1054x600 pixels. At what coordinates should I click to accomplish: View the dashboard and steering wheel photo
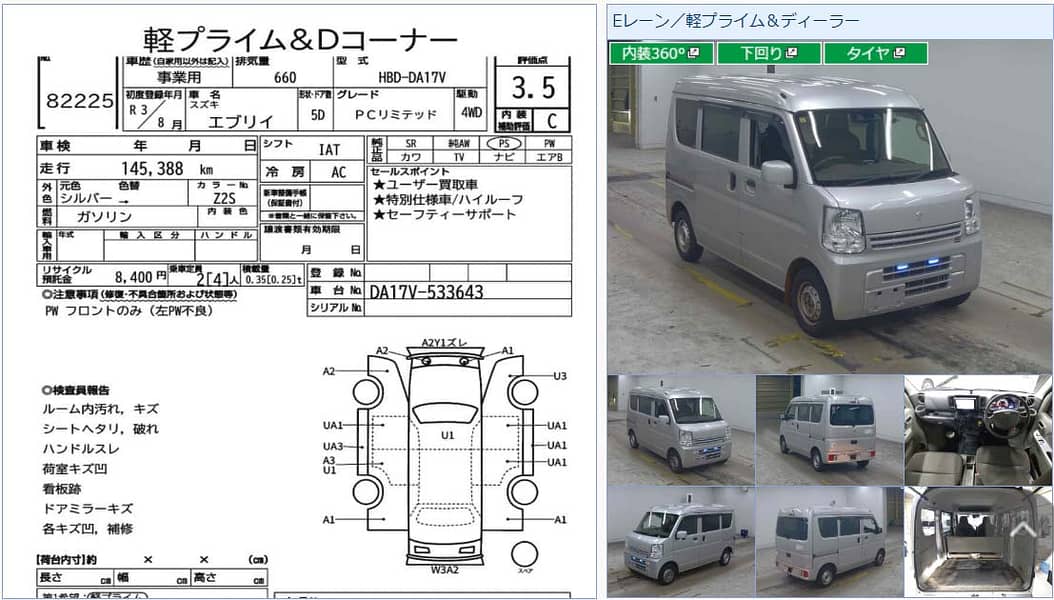pyautogui.click(x=980, y=425)
